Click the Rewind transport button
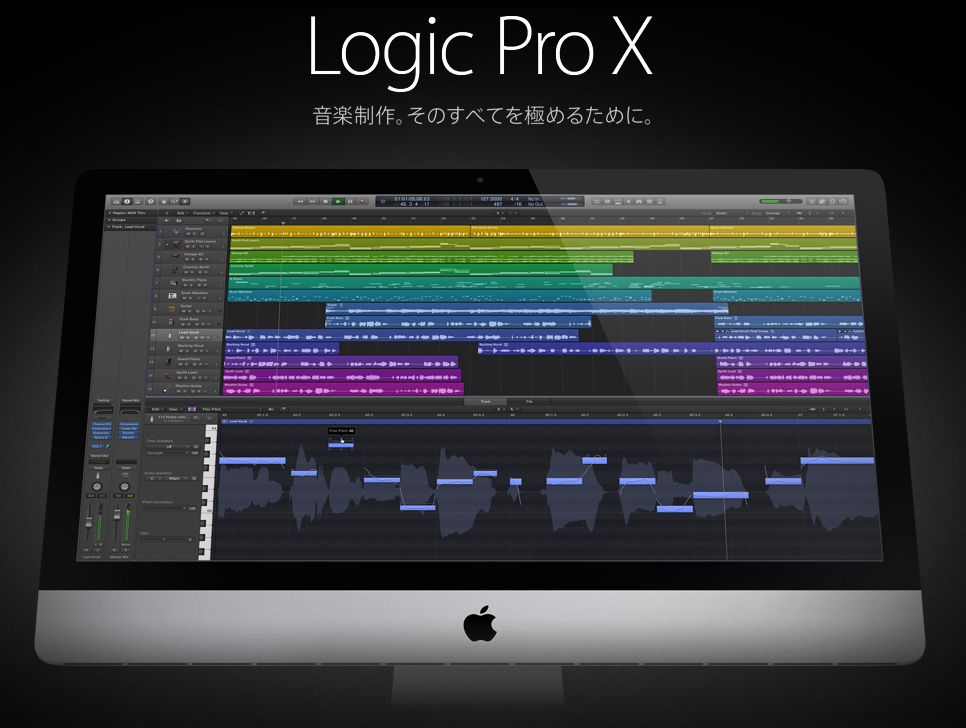The width and height of the screenshot is (966, 728). [x=298, y=201]
